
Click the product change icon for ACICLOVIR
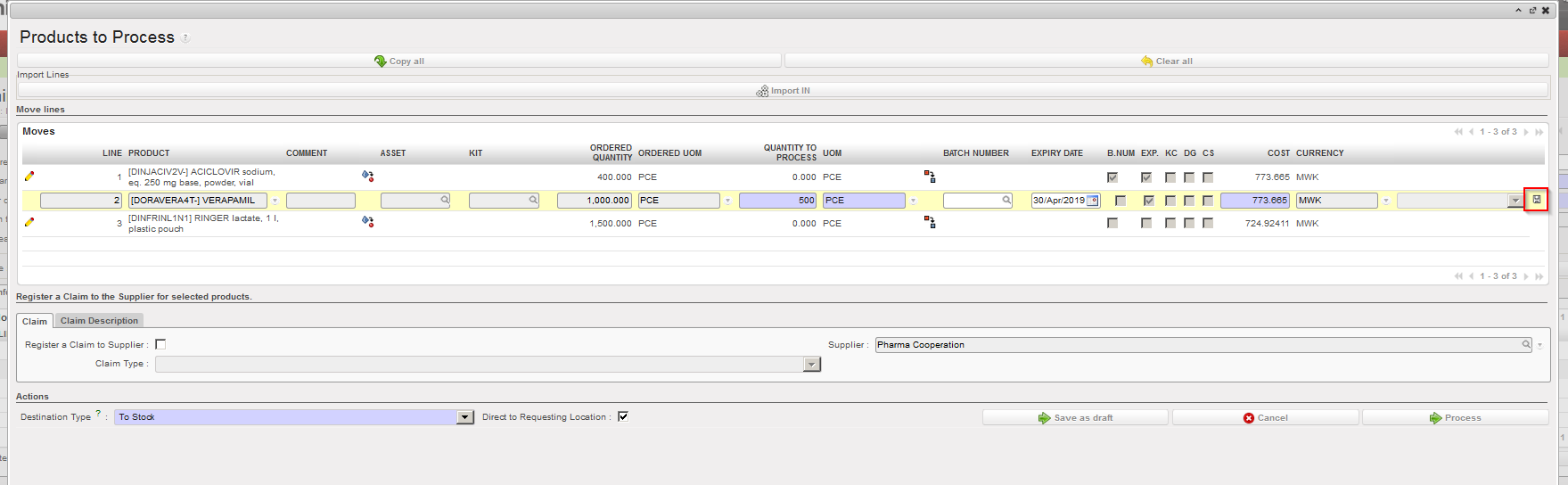click(x=367, y=177)
